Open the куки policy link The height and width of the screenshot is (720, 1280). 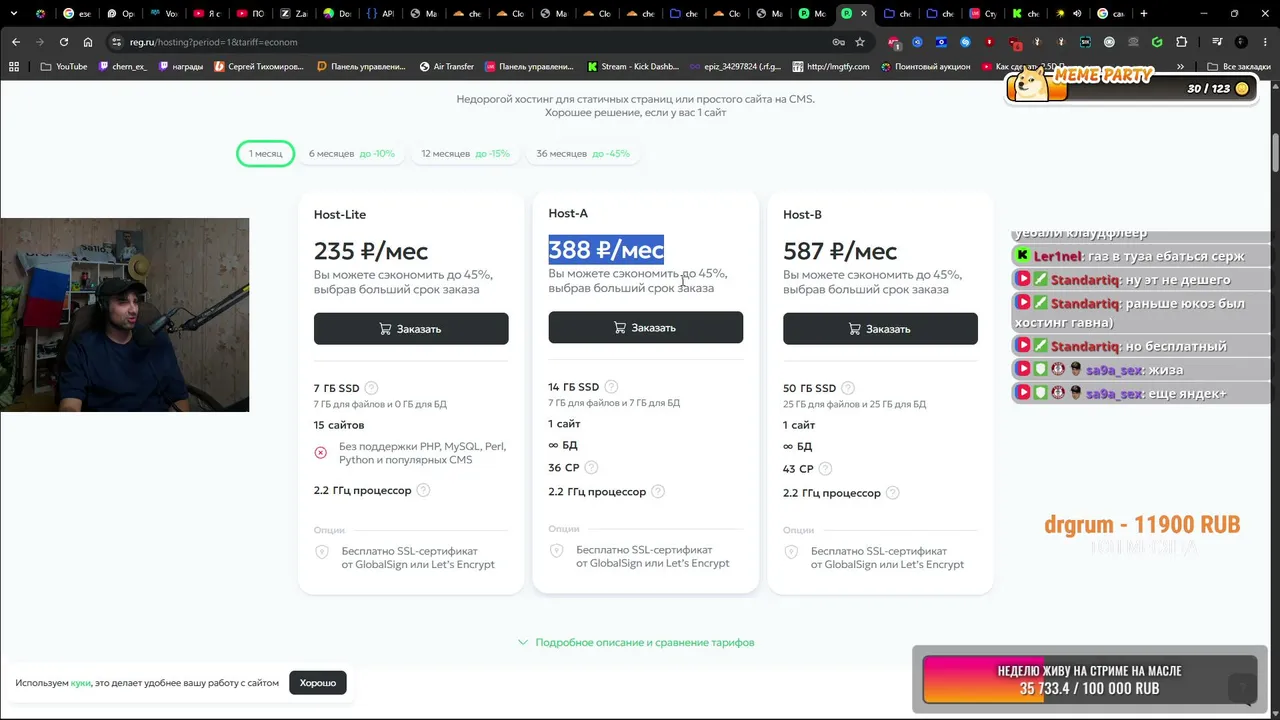click(81, 683)
